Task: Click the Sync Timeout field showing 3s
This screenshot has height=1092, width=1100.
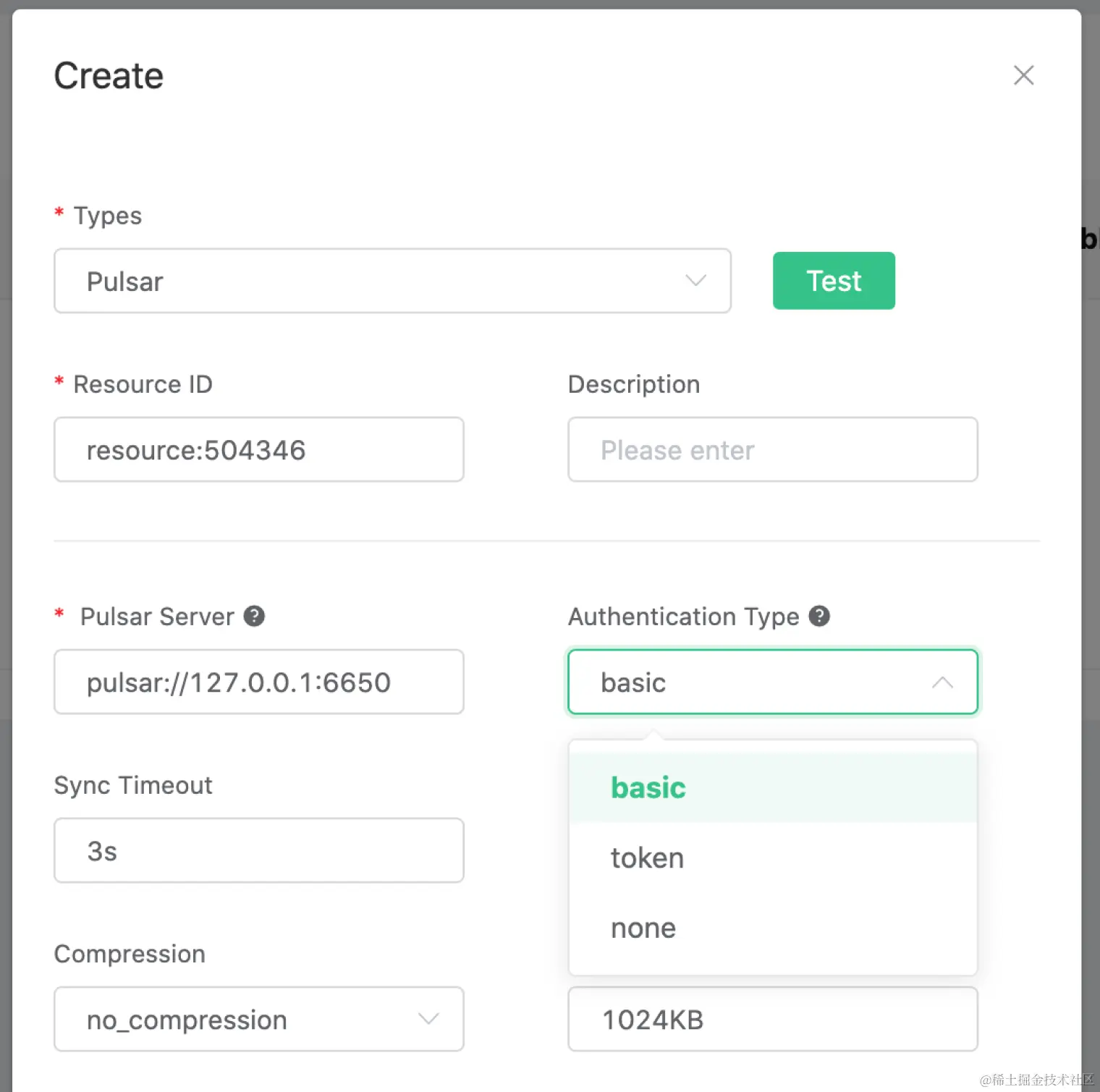Action: coord(259,850)
